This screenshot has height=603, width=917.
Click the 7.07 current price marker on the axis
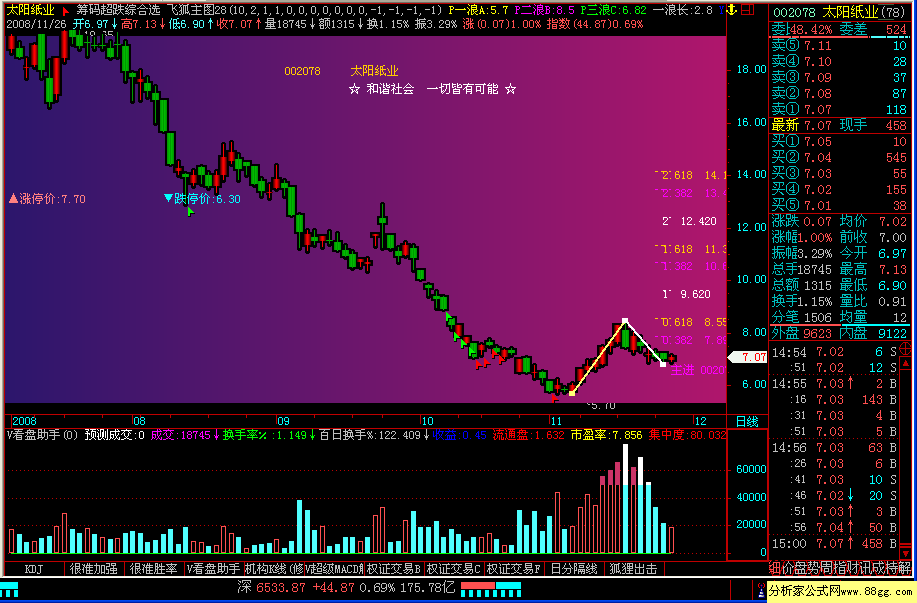[748, 357]
